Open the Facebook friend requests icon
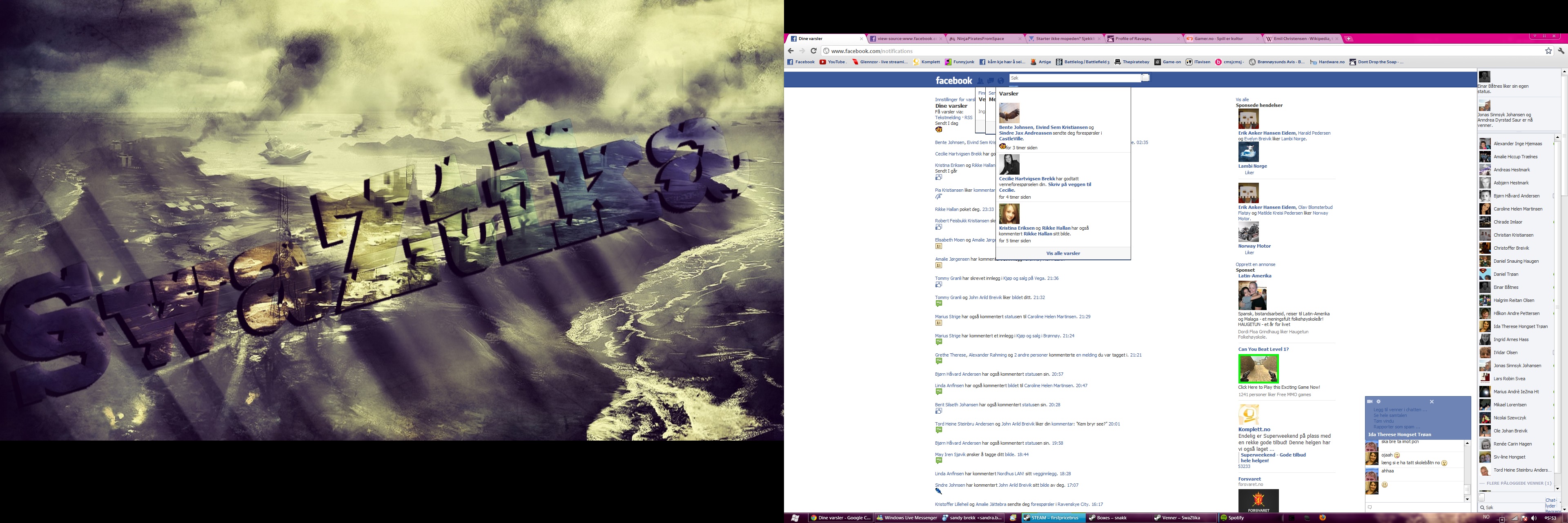Image resolution: width=1568 pixels, height=523 pixels. coord(980,81)
